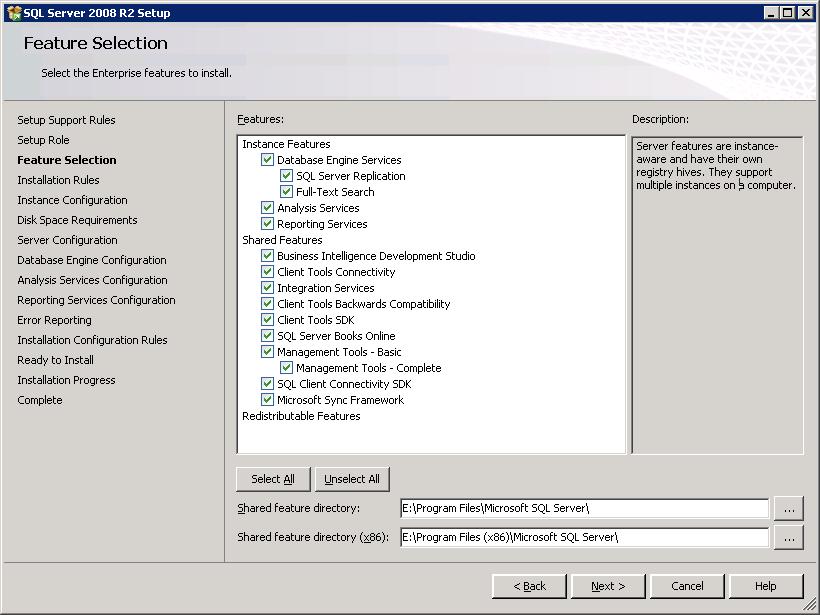Uncheck Business Intelligence Development Studio
Image resolution: width=820 pixels, height=615 pixels.
pyautogui.click(x=267, y=256)
